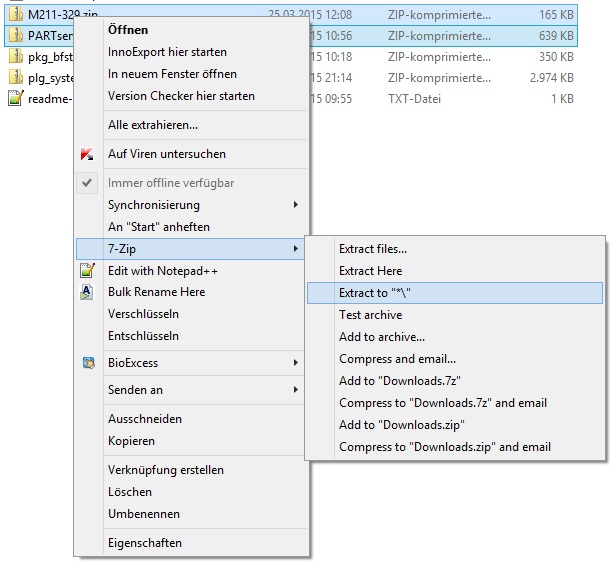The width and height of the screenshot is (611, 563).
Task: Click the Bulk Rename Here icon
Action: (88, 292)
